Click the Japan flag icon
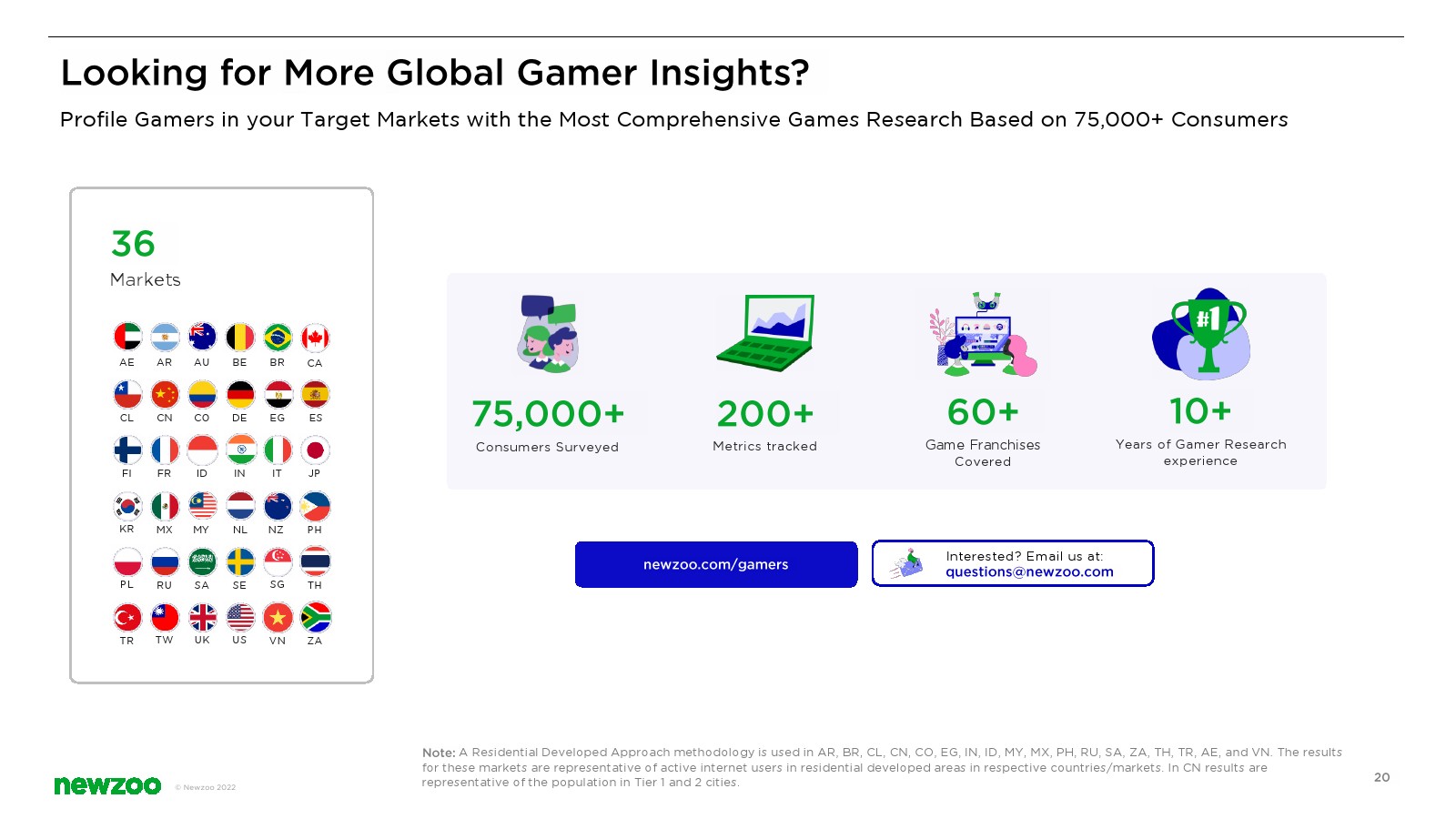1456x819 pixels. 315,450
